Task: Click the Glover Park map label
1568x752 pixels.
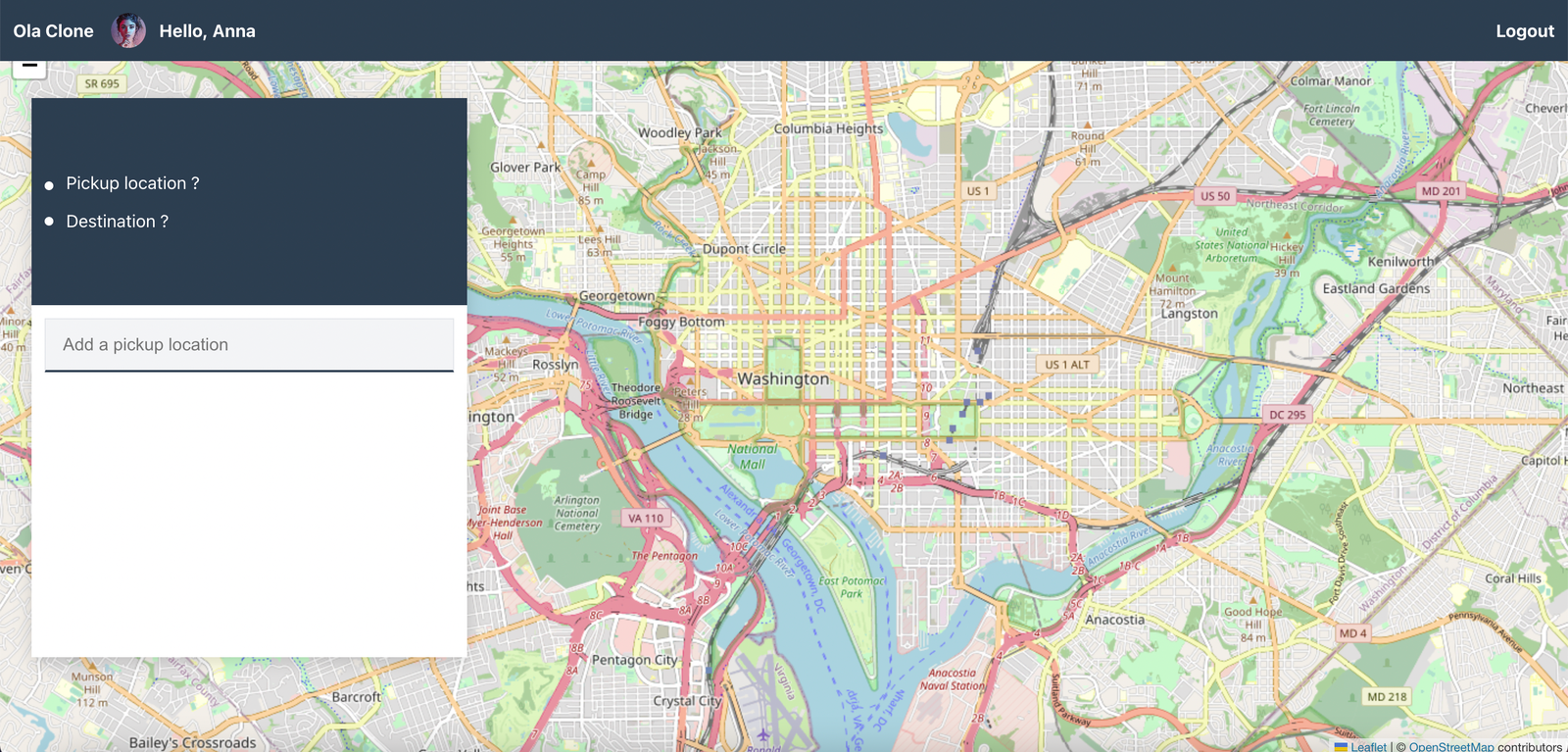Action: 525,168
